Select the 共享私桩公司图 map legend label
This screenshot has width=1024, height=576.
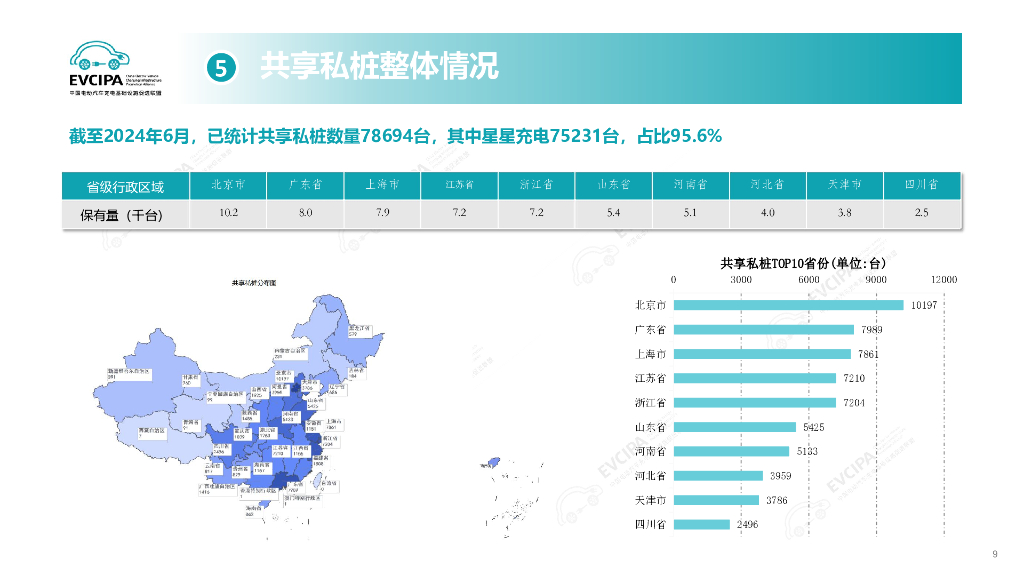point(252,283)
